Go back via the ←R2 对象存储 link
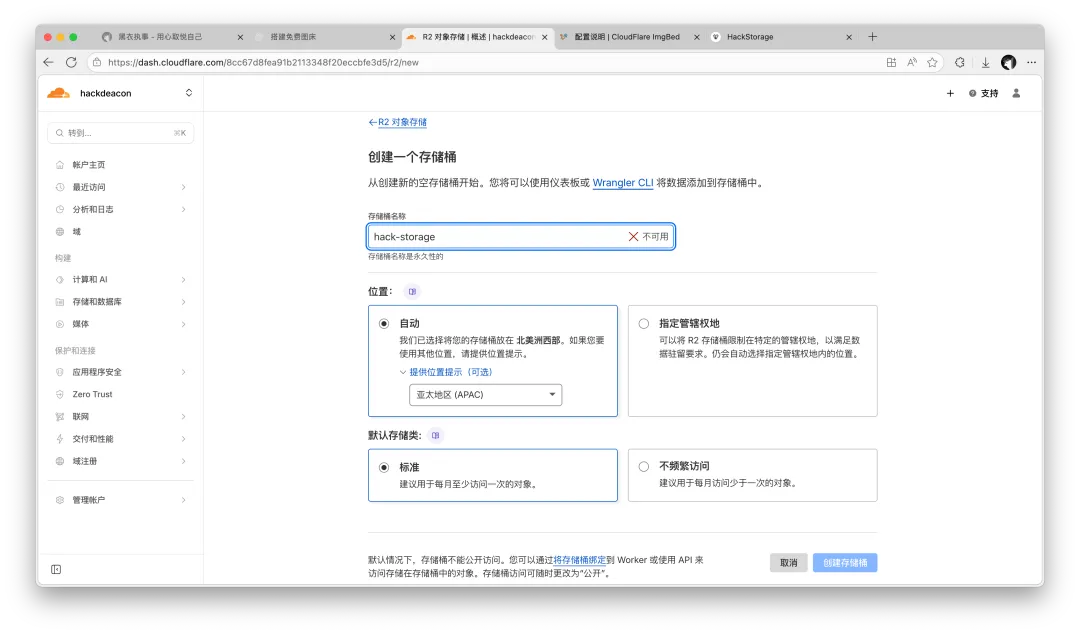This screenshot has height=634, width=1080. (x=397, y=122)
